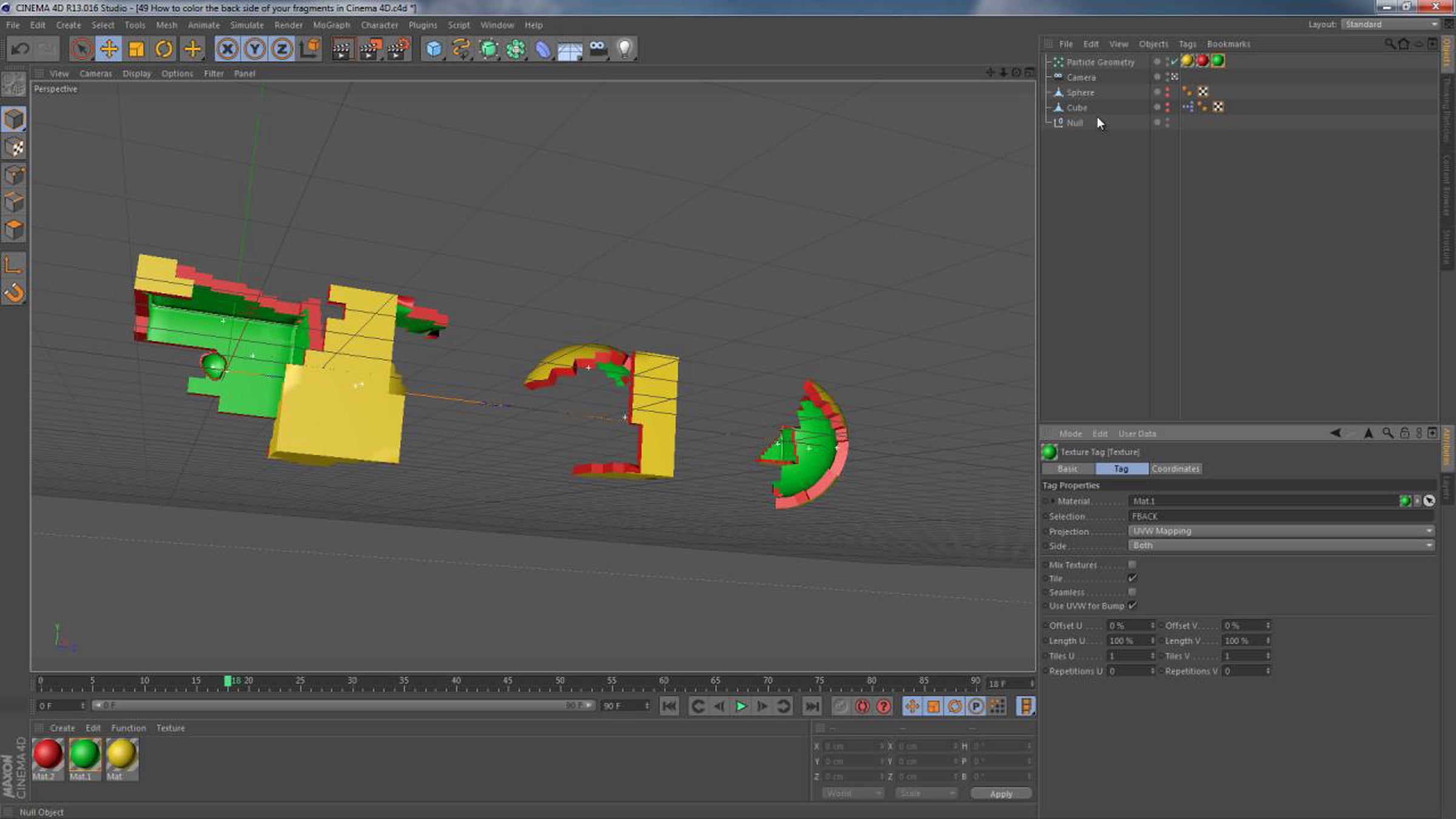Click frame 50 on the timeline ruler

coord(560,682)
